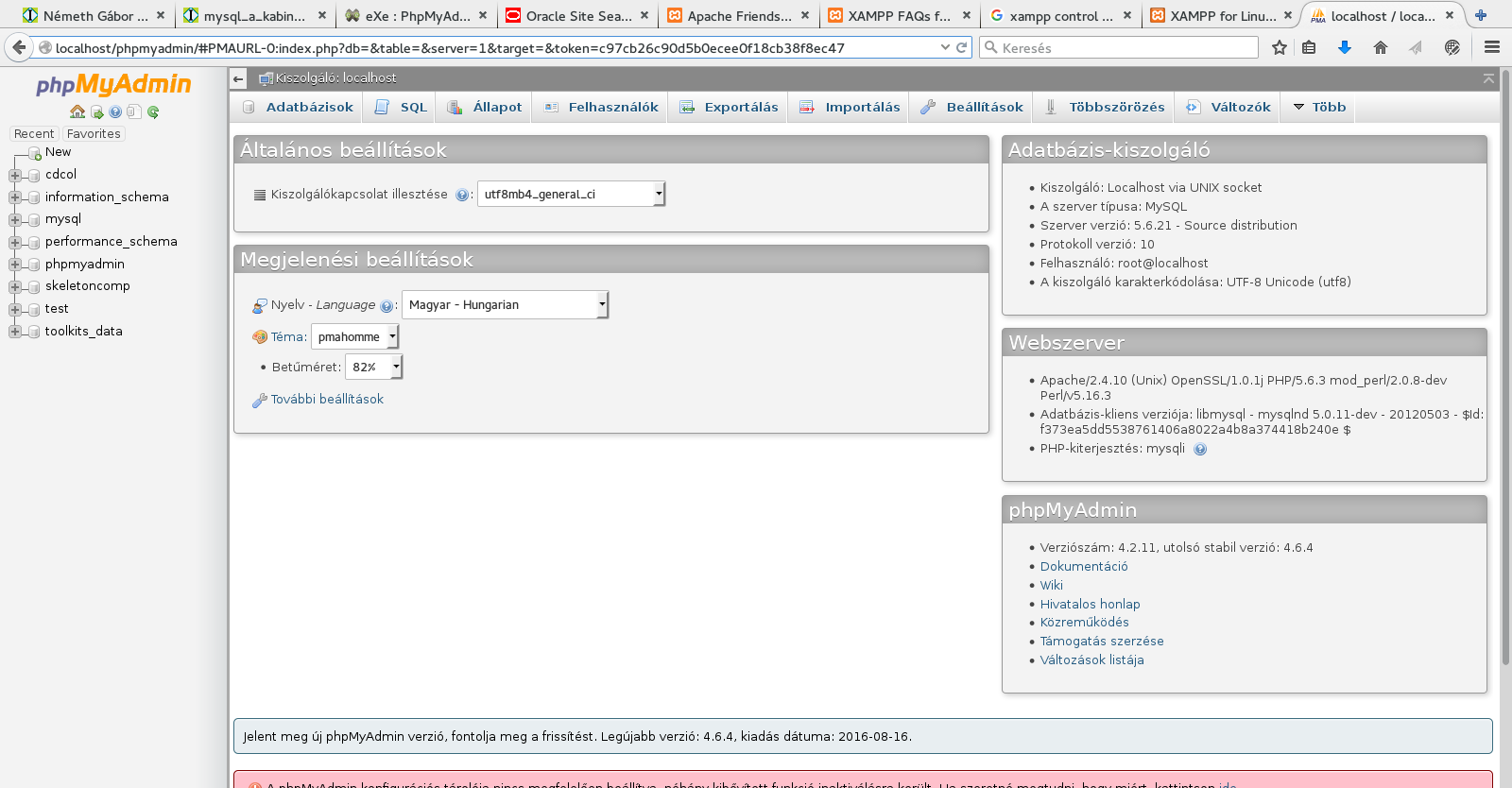Bookmark this page with the star icon
1512x788 pixels.
[x=1280, y=47]
